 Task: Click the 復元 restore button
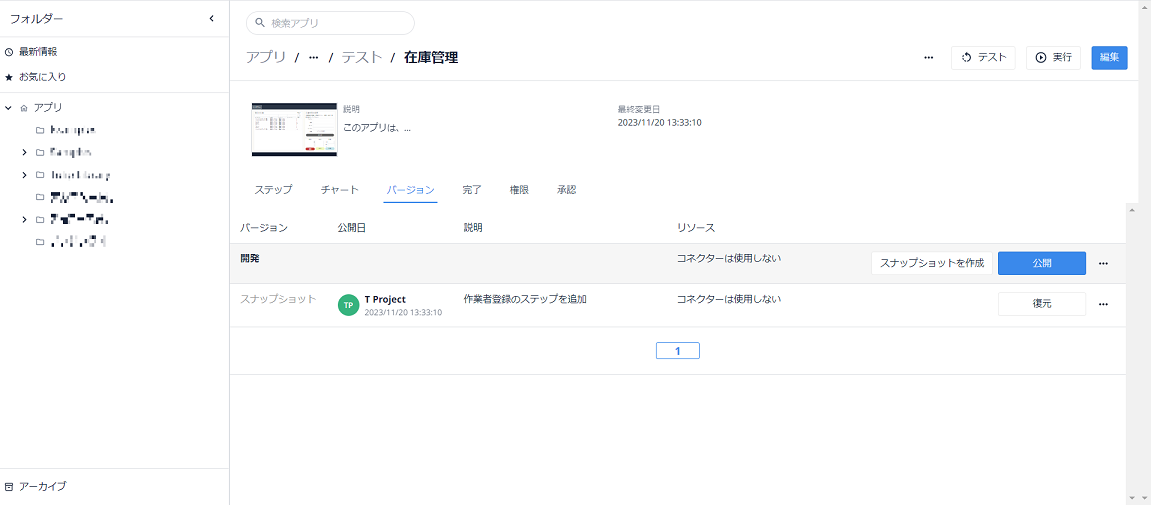click(1042, 304)
